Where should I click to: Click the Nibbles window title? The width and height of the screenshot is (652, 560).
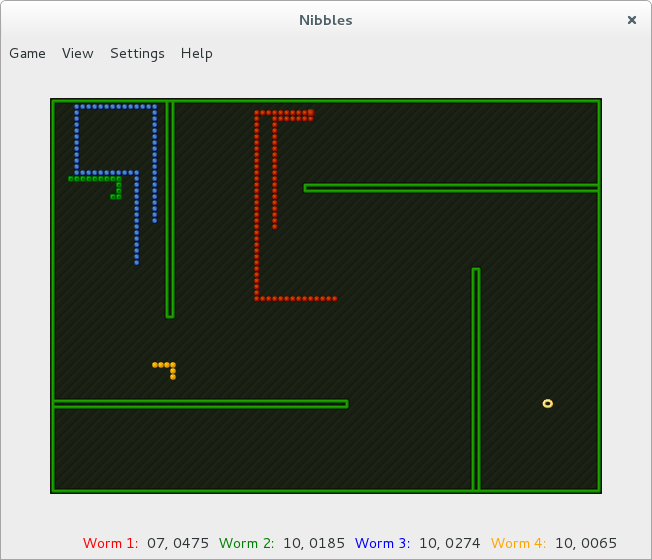click(x=326, y=20)
